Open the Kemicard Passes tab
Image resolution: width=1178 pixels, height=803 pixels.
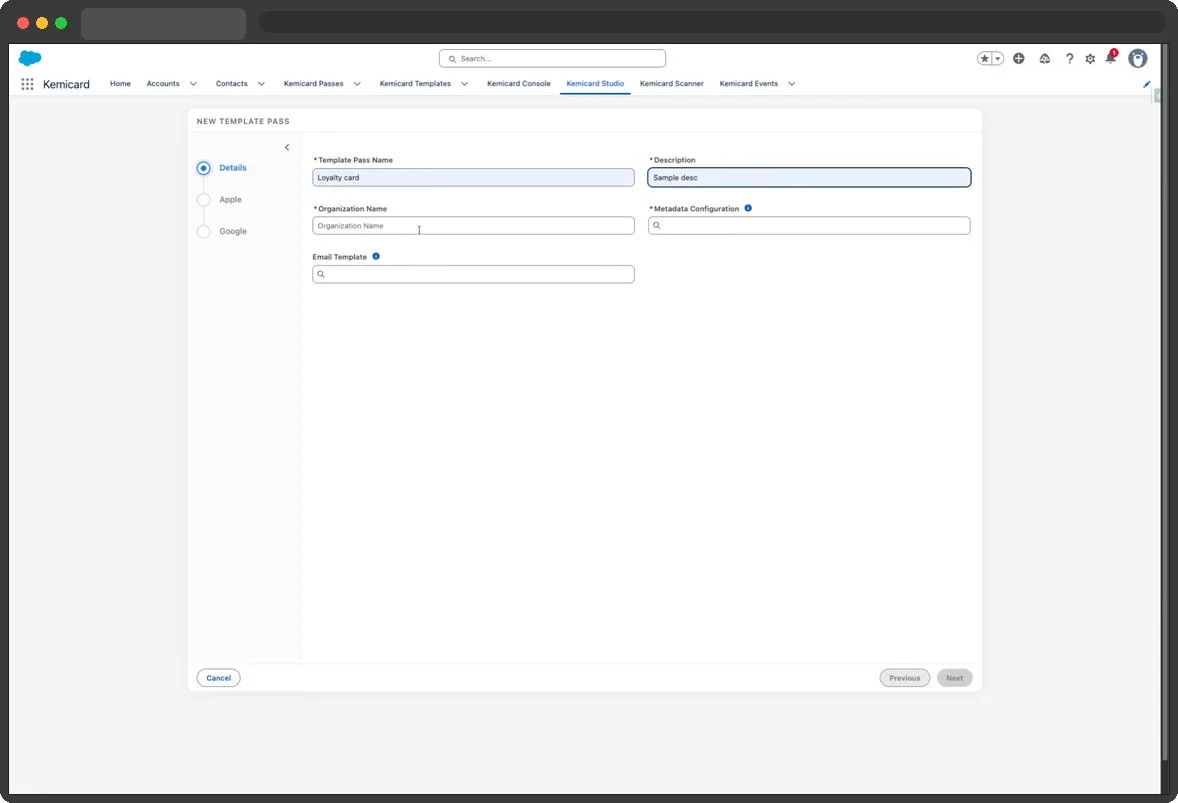click(x=313, y=83)
